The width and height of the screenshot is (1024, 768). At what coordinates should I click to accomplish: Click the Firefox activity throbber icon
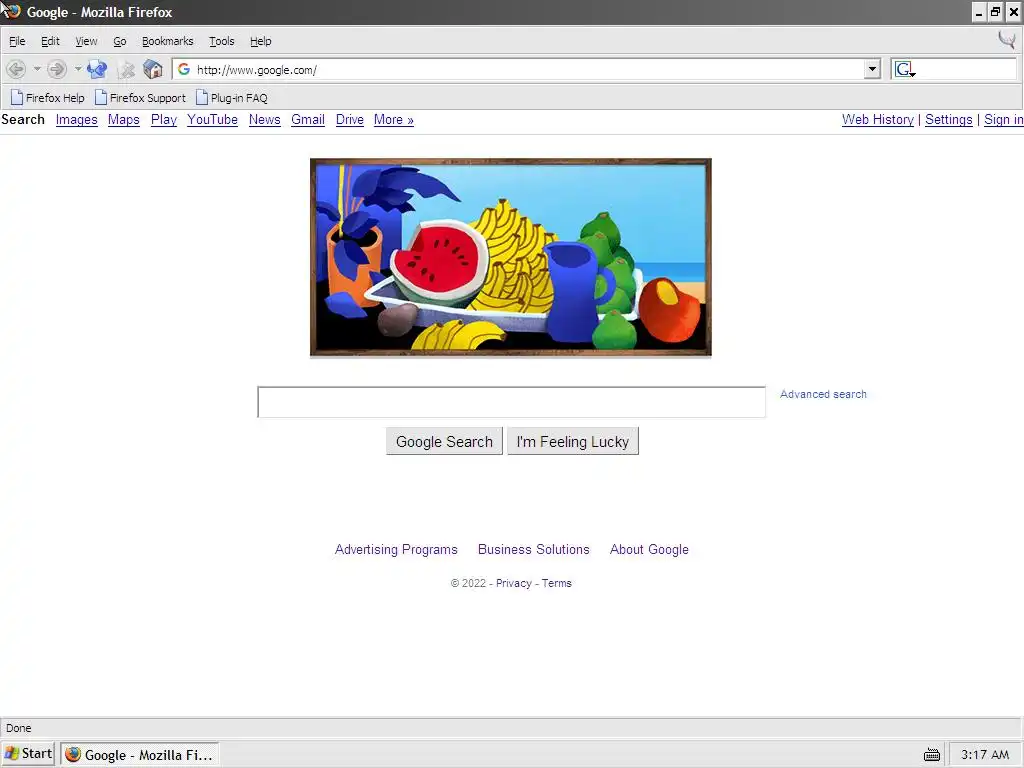click(x=1007, y=40)
